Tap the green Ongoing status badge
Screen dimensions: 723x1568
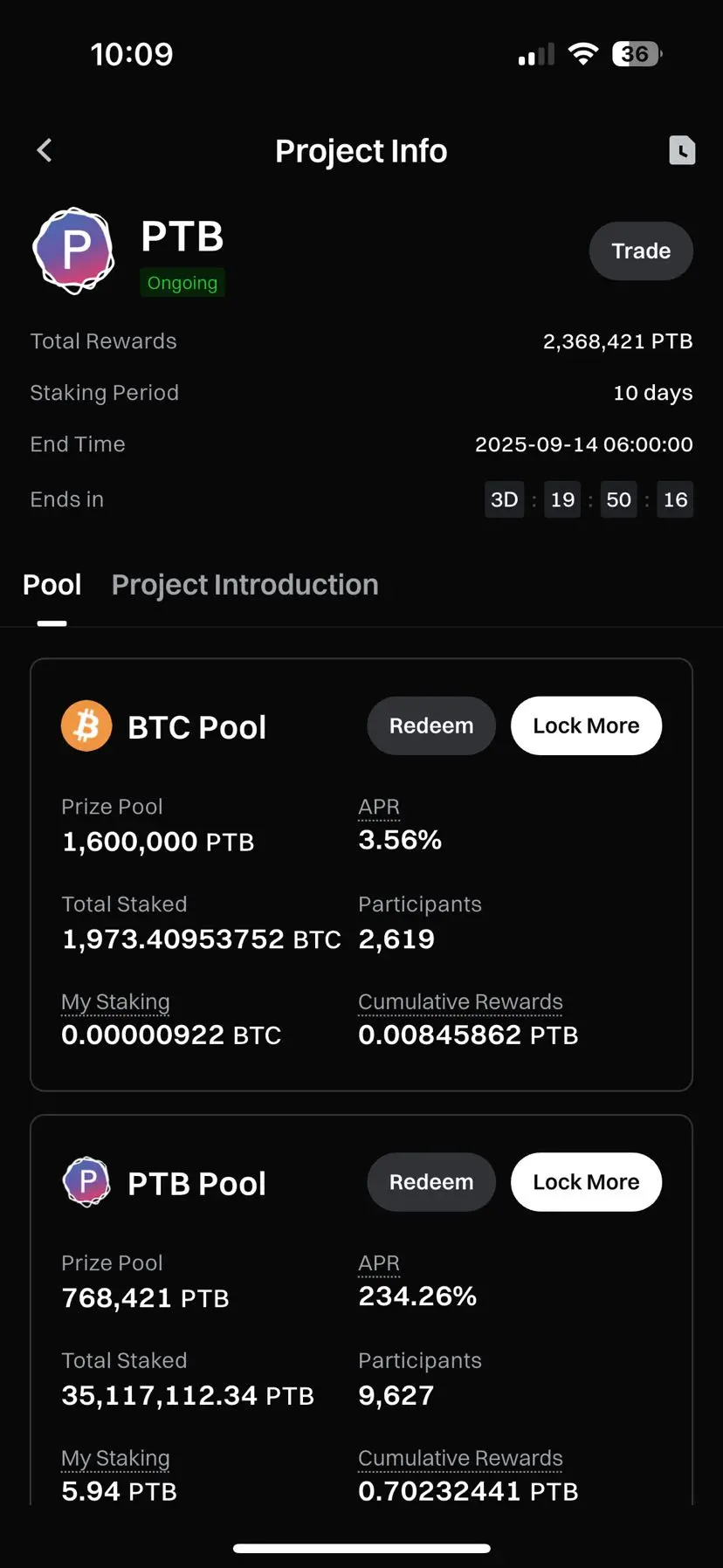pyautogui.click(x=182, y=283)
